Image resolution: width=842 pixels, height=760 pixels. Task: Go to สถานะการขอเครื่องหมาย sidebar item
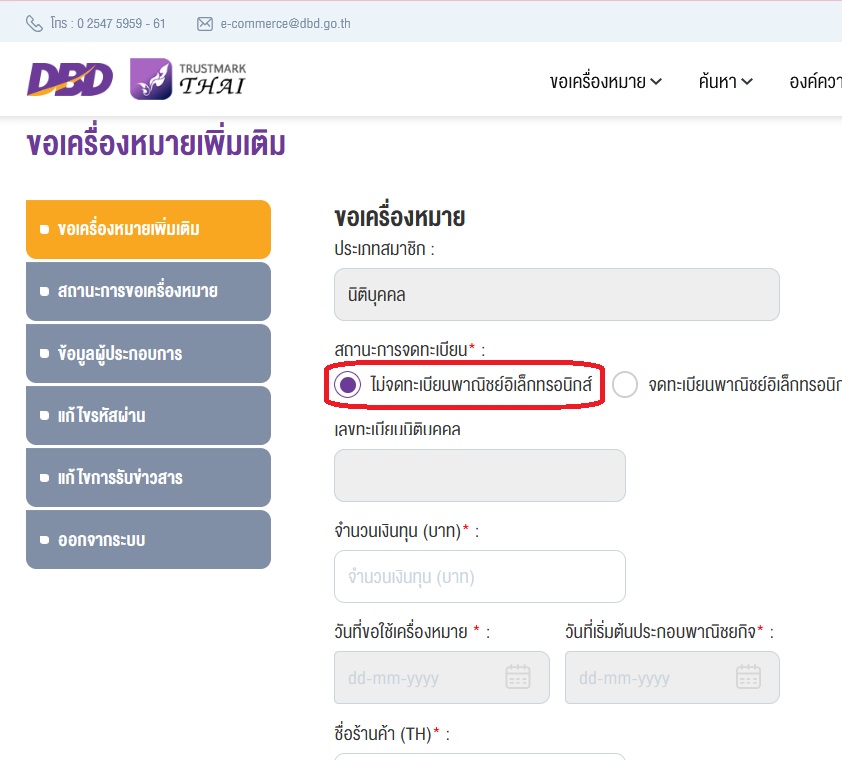148,291
